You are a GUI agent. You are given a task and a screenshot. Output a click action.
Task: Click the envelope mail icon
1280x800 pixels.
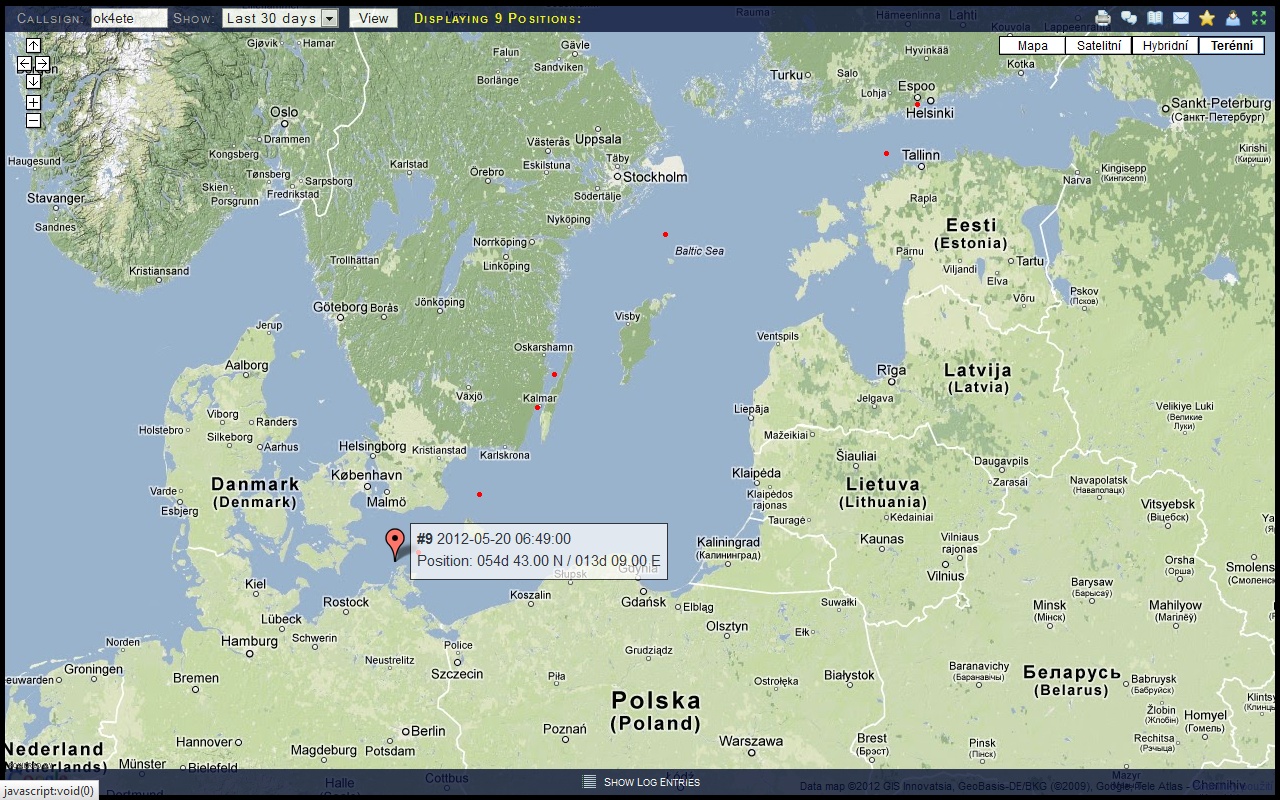pos(1181,18)
